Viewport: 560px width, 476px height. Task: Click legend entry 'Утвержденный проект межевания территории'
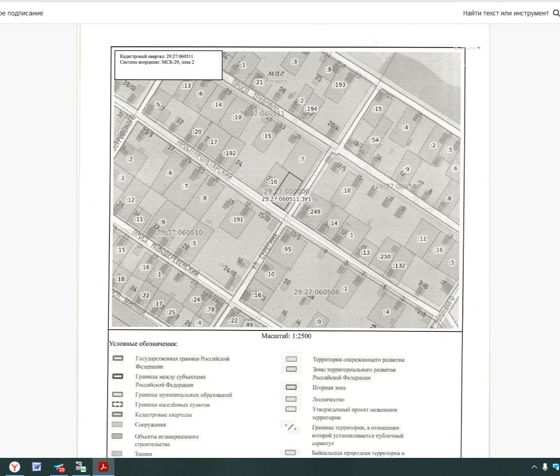point(355,413)
